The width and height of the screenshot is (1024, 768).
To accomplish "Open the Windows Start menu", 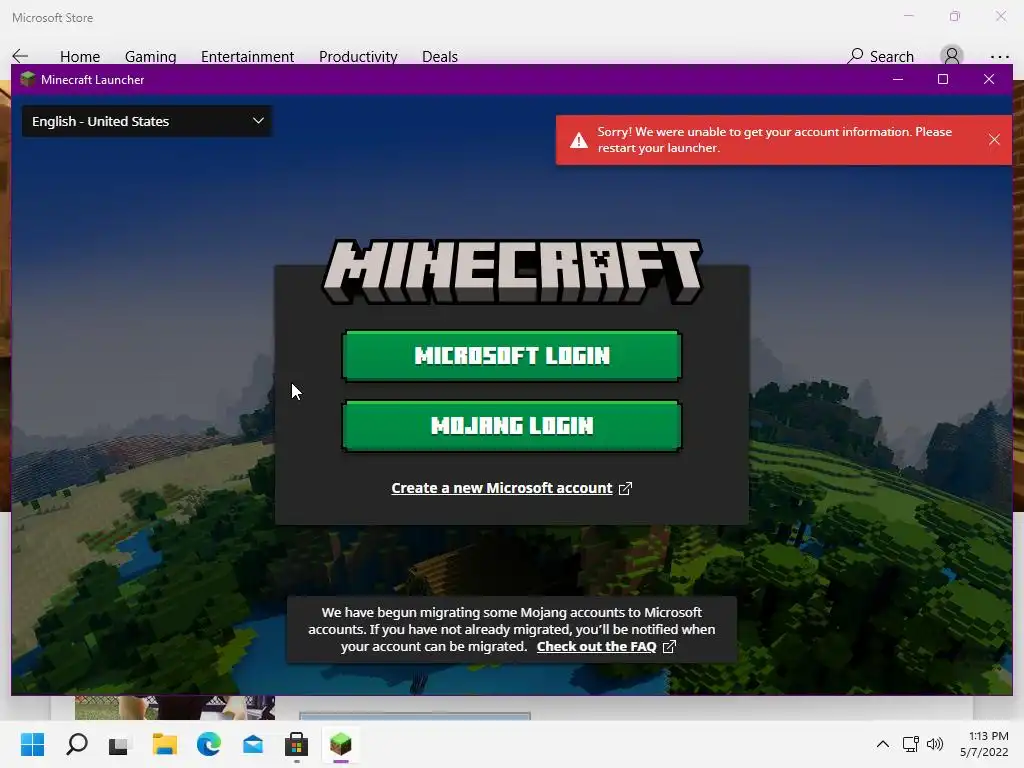I will coord(33,744).
